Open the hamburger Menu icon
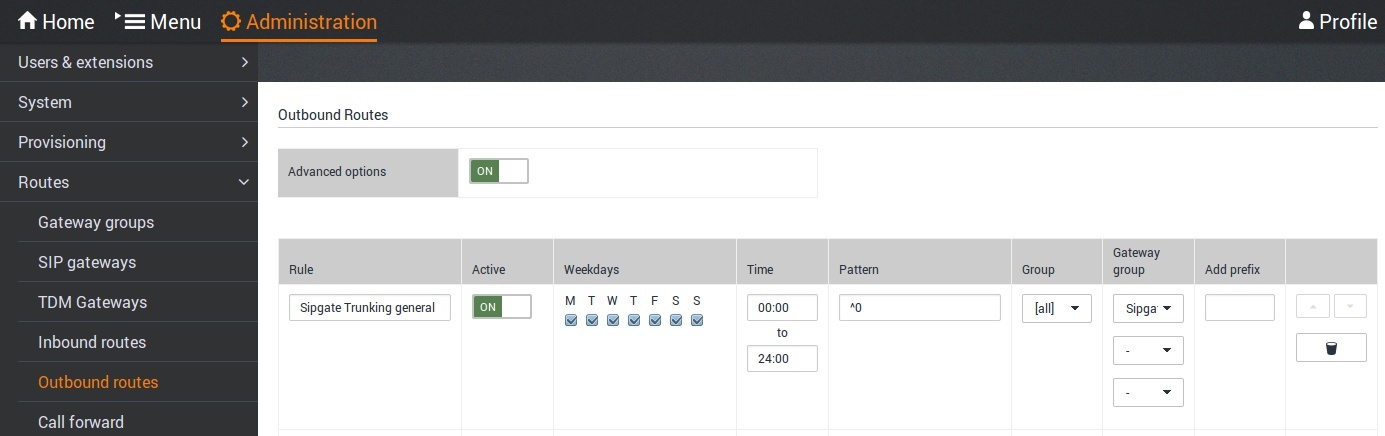Image resolution: width=1385 pixels, height=436 pixels. pos(134,21)
